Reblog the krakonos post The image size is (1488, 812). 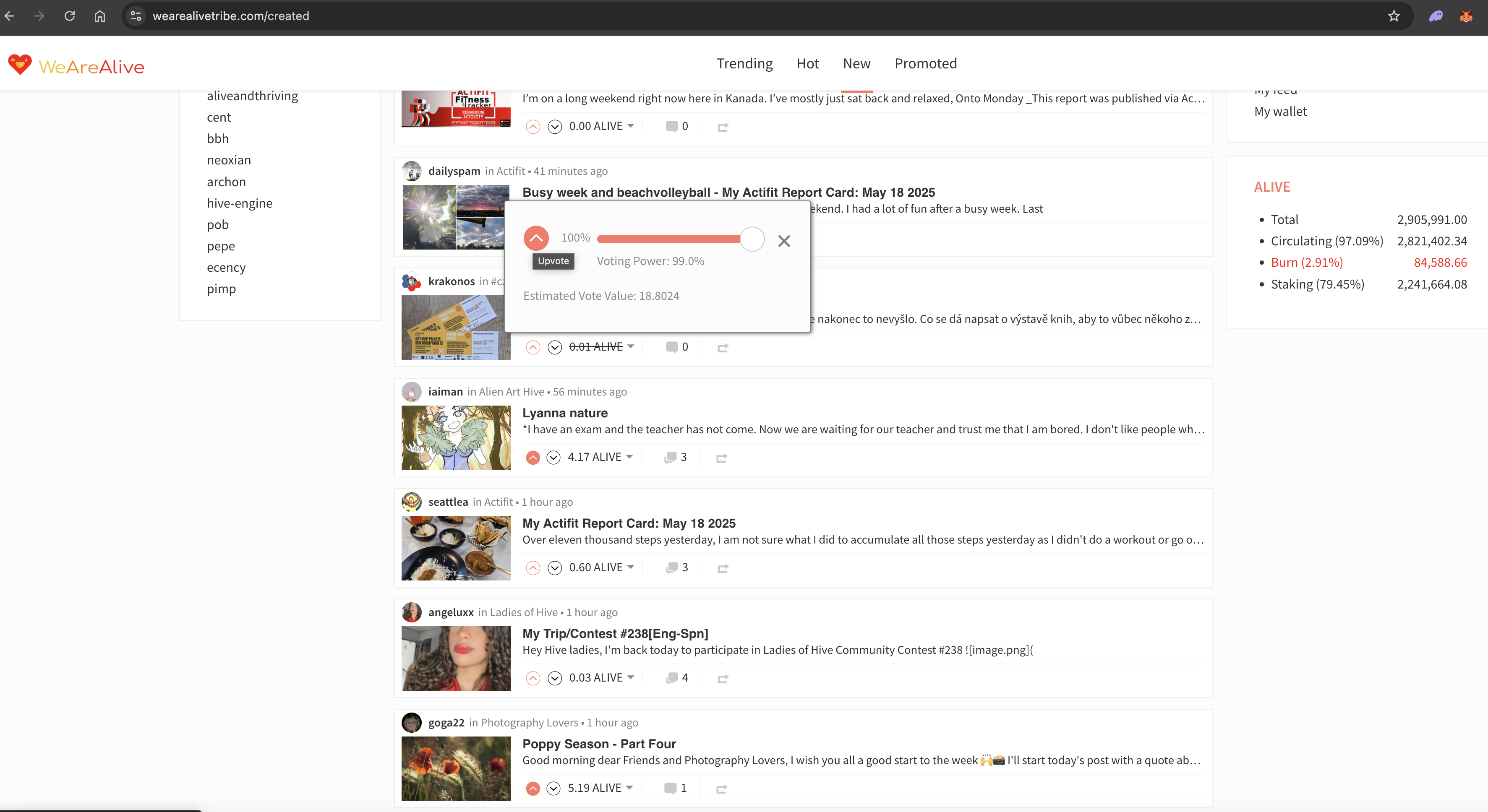pos(723,348)
